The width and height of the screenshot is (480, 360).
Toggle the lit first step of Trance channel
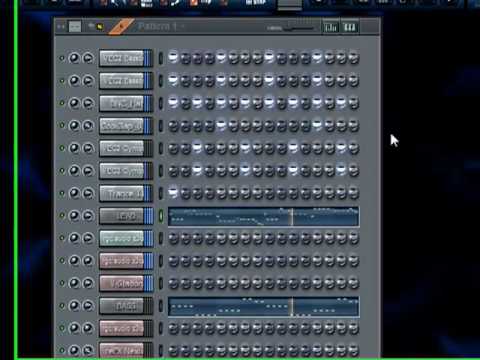(x=173, y=193)
